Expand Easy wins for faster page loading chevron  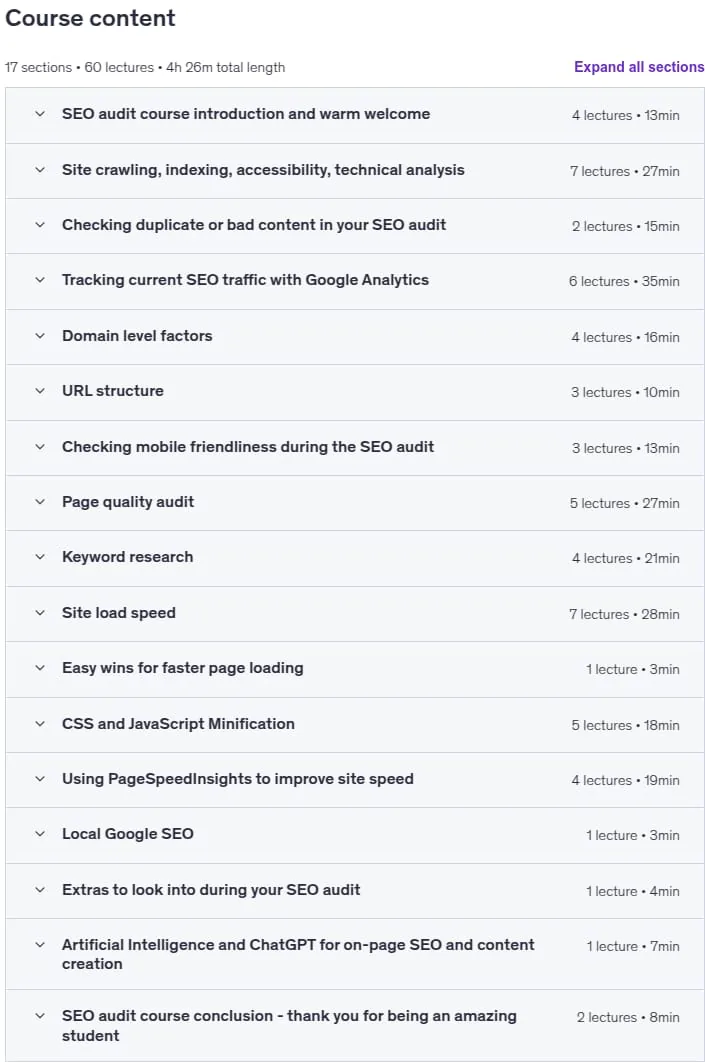[x=40, y=668]
